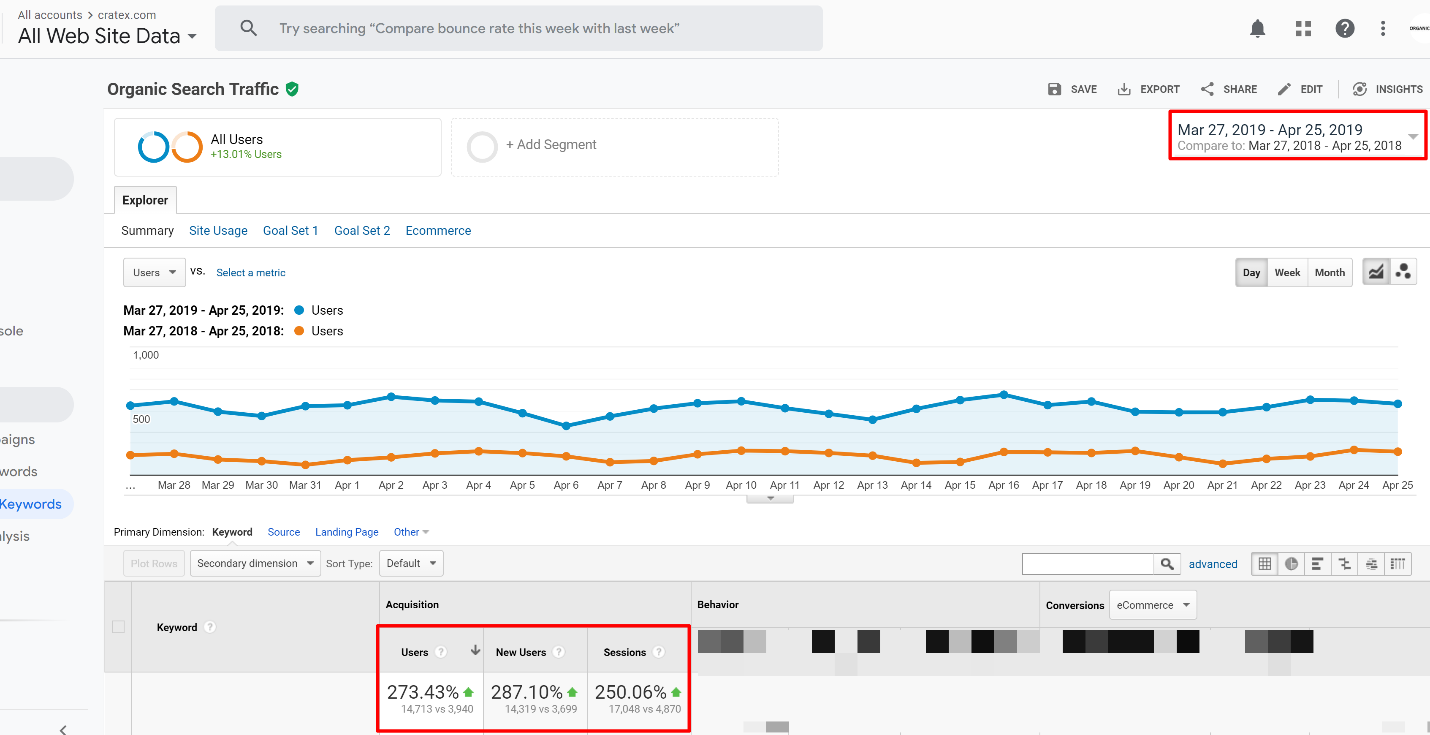Click the help icon beside New Users
This screenshot has height=735, width=1430.
coord(559,653)
